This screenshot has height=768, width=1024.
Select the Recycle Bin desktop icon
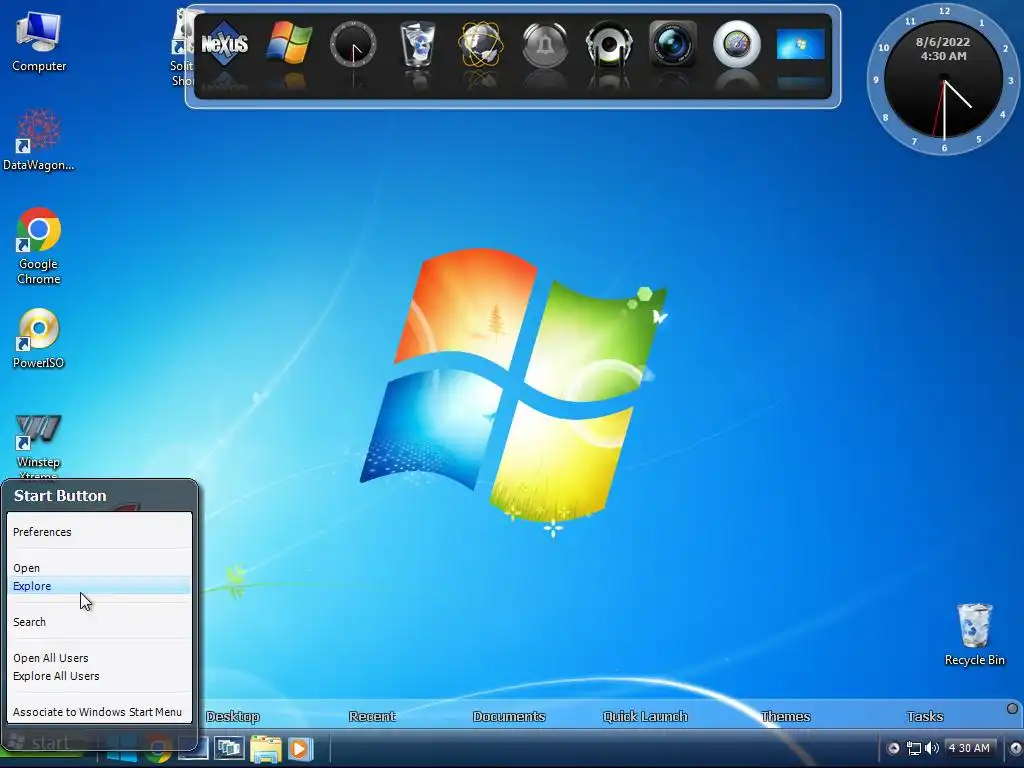[x=974, y=634]
